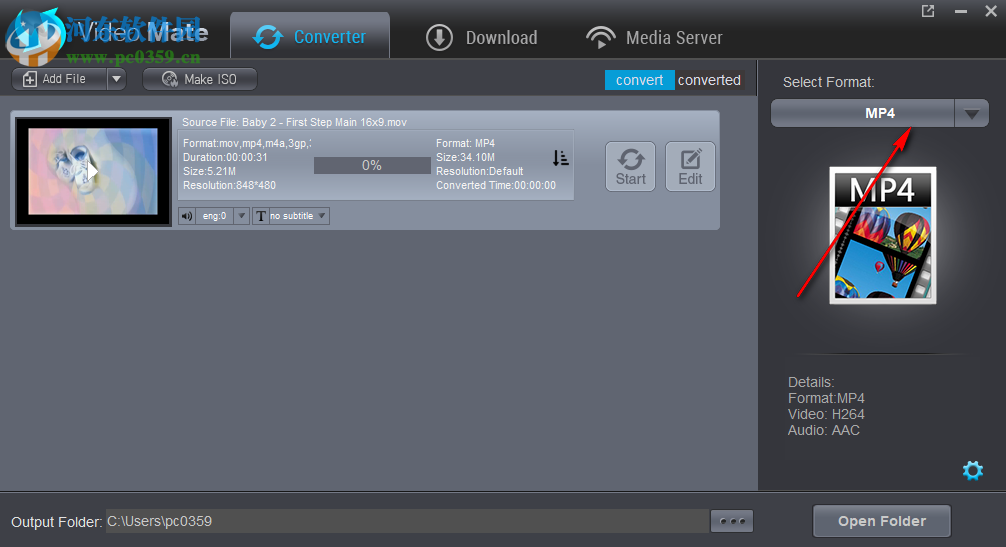Image resolution: width=1006 pixels, height=547 pixels.
Task: Click "Audio: AAC" details text
Action: [x=824, y=430]
